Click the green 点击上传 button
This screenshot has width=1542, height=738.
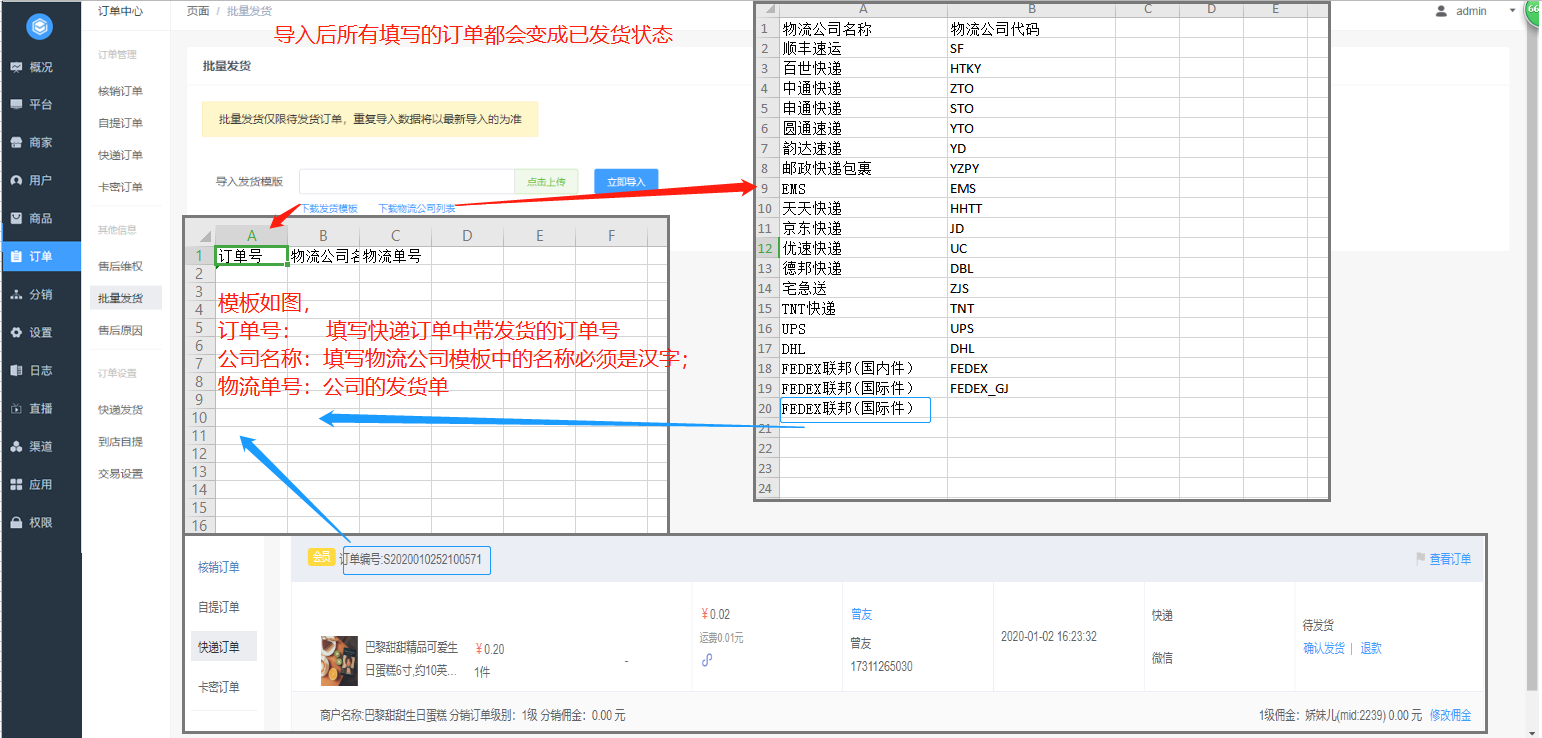(x=547, y=181)
